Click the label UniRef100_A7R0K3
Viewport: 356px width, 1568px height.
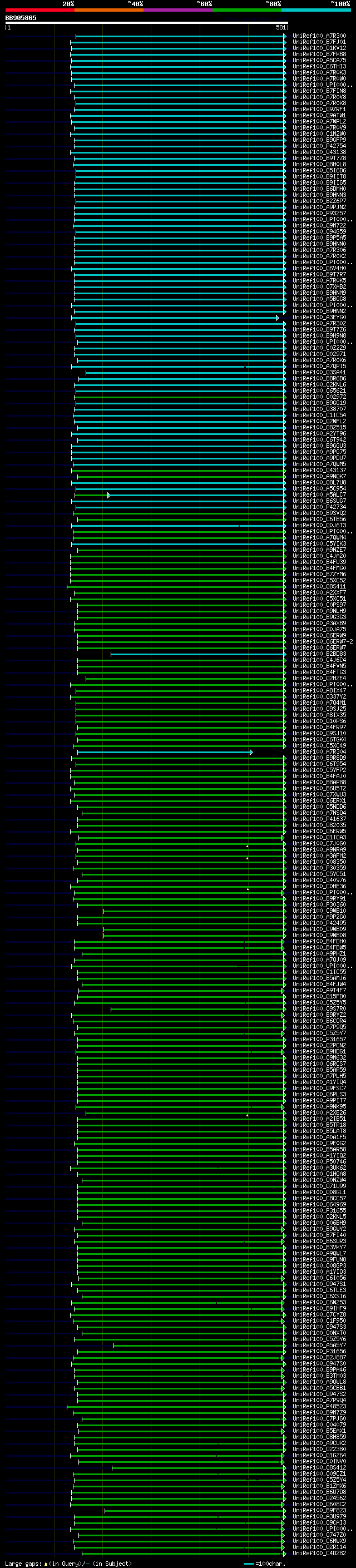(x=319, y=72)
